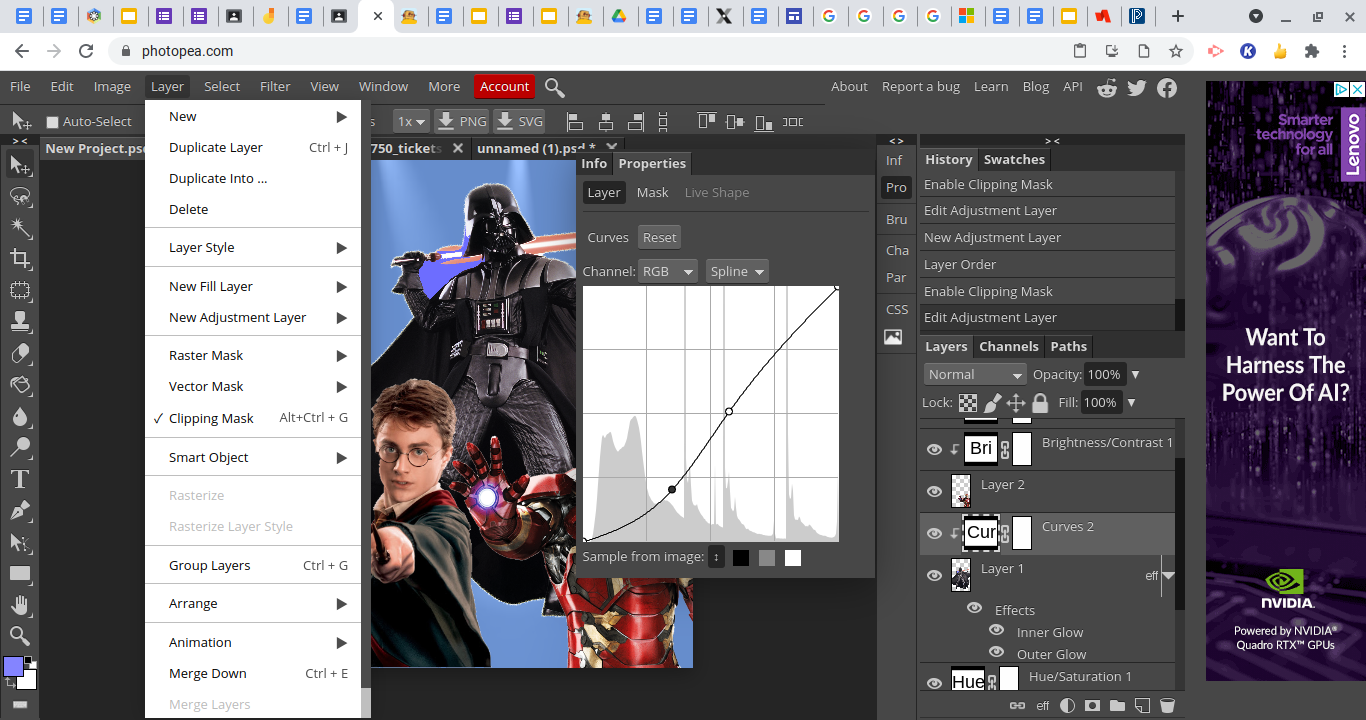Toggle Inner Glow effect visibility

coord(996,630)
